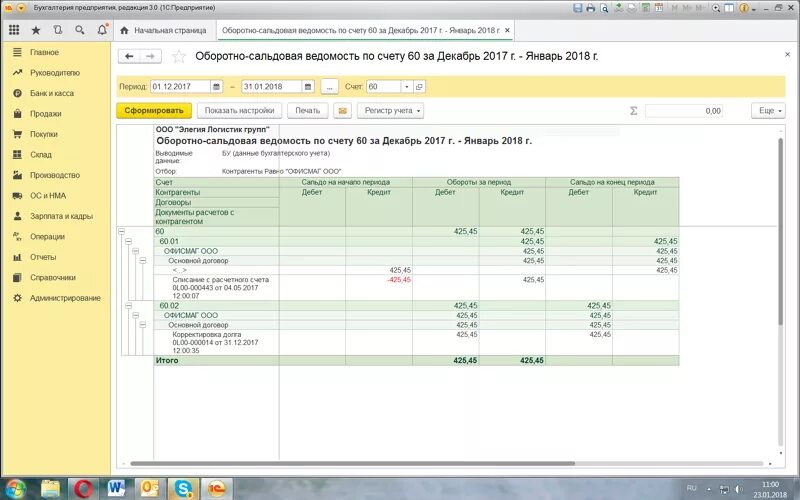
Task: Click the panel layout icon in title bar
Action: [730, 8]
